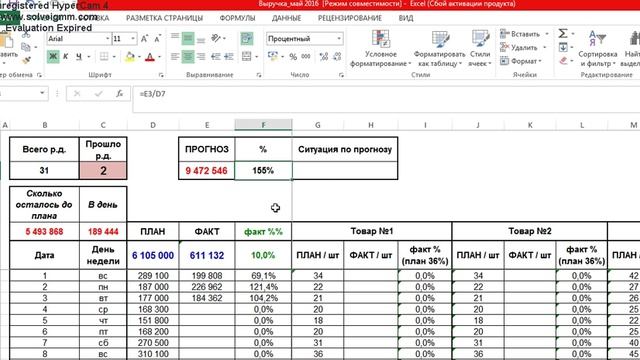Expand the underline style arrow
This screenshot has height=360, width=640.
click(x=88, y=57)
